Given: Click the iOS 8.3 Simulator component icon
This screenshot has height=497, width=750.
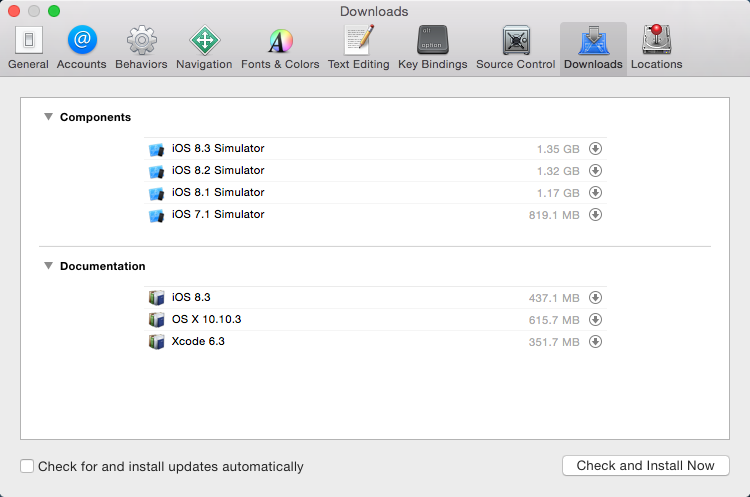Looking at the screenshot, I should click(x=156, y=149).
